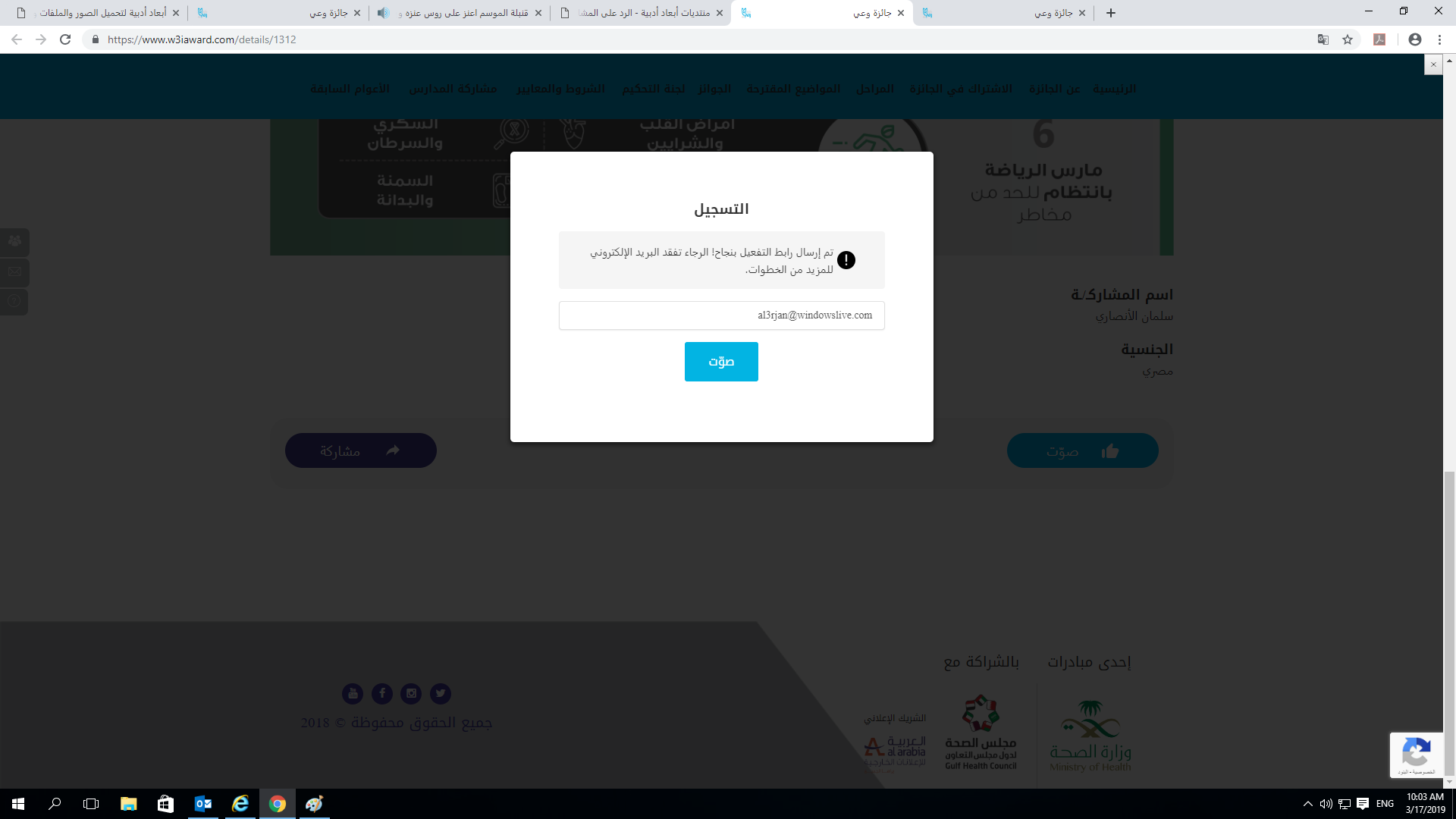Click the مشاركة share button
Viewport: 1456px width, 819px height.
click(361, 450)
